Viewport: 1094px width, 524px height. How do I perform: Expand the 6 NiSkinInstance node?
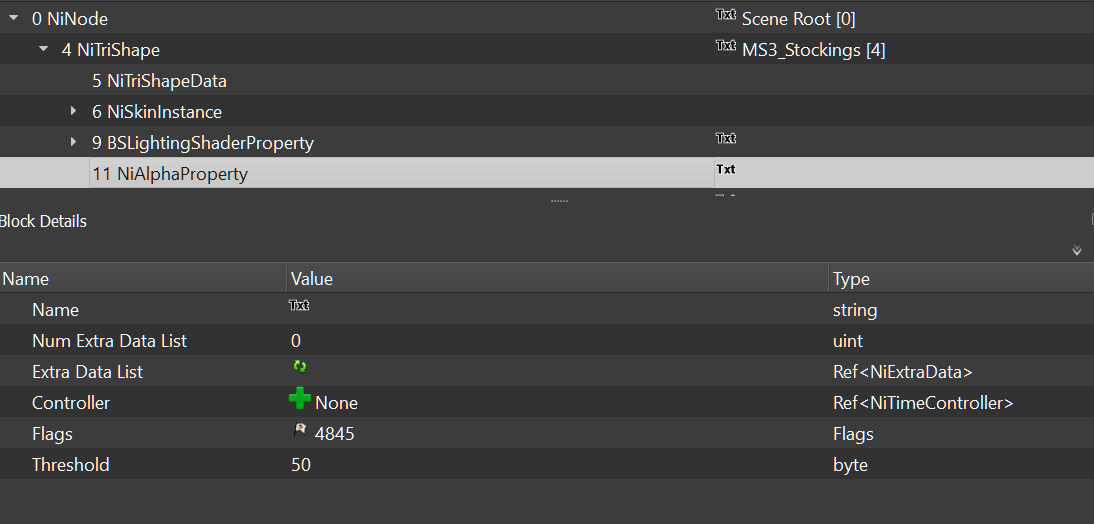[73, 111]
